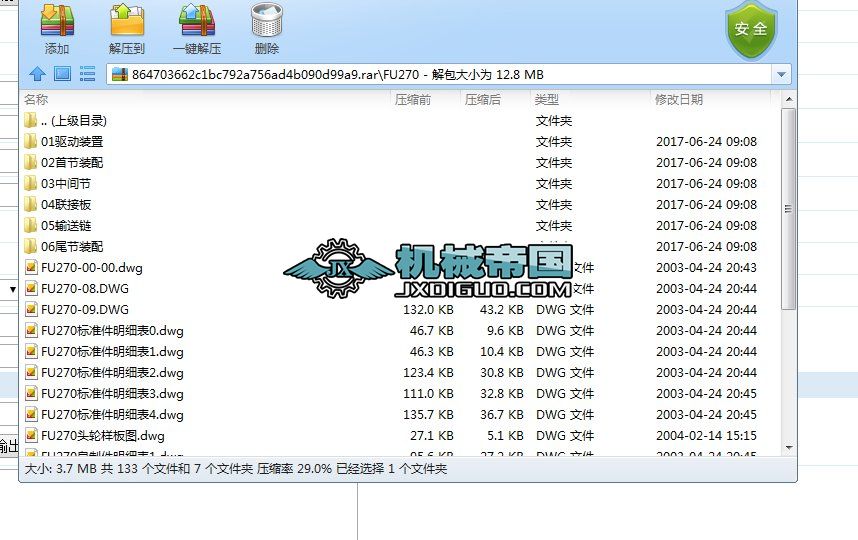Open the address path dropdown arrow
The height and width of the screenshot is (540, 858).
tap(781, 74)
